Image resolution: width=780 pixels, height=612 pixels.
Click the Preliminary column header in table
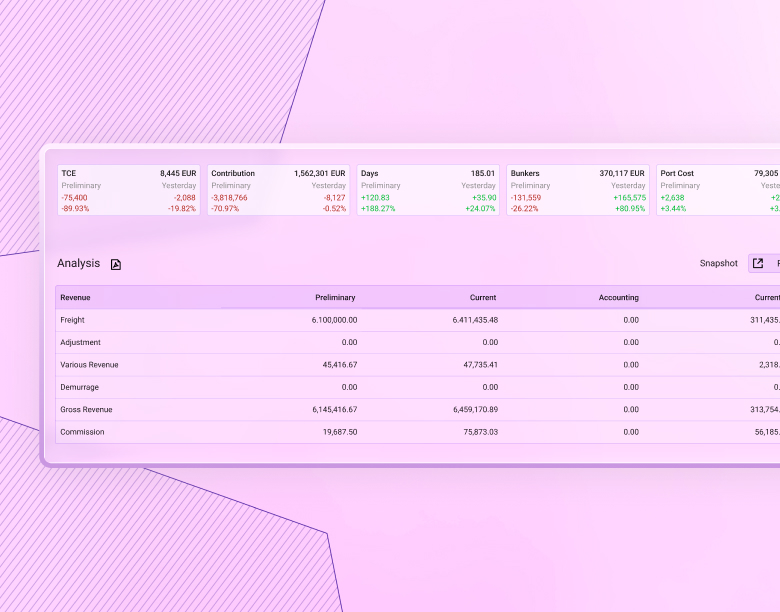point(335,298)
